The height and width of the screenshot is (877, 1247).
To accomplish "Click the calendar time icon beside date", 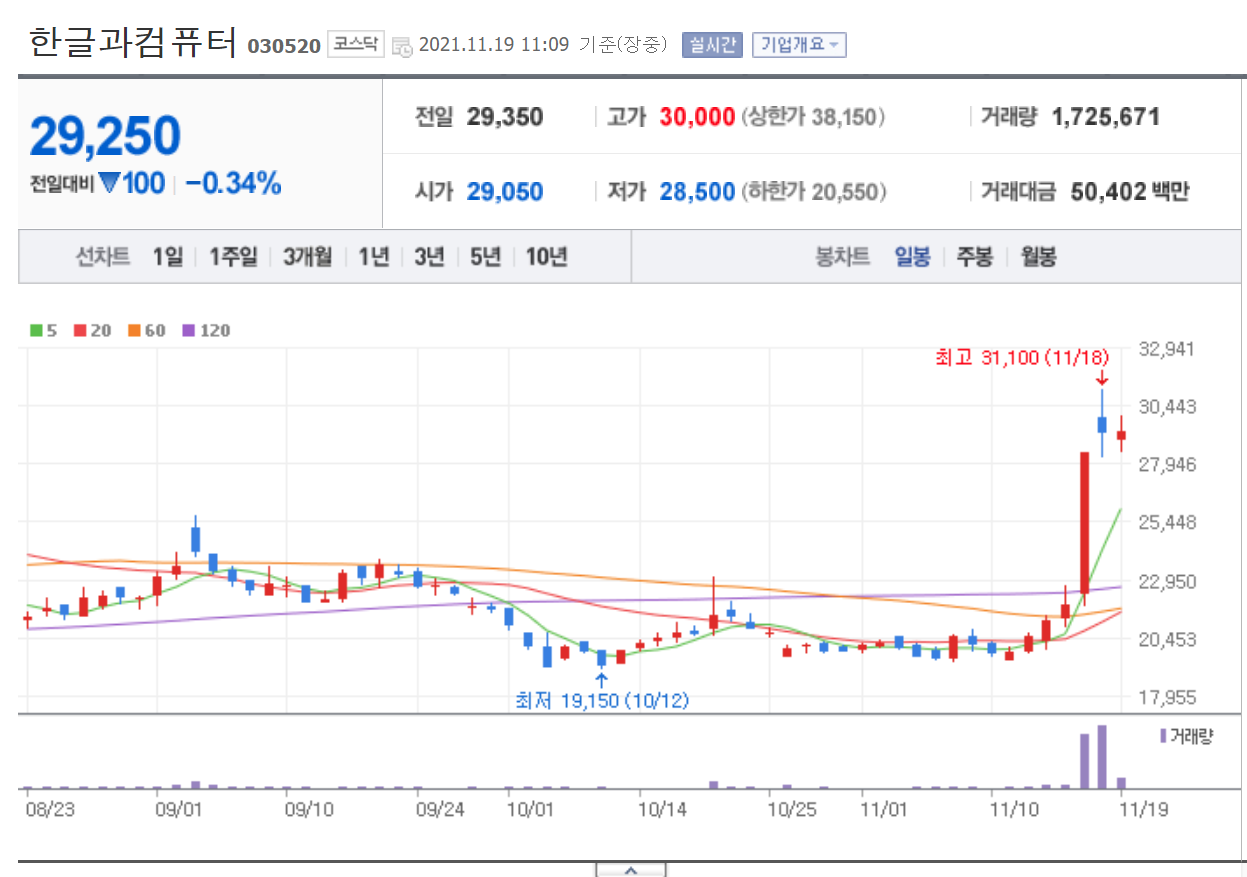I will tap(402, 46).
